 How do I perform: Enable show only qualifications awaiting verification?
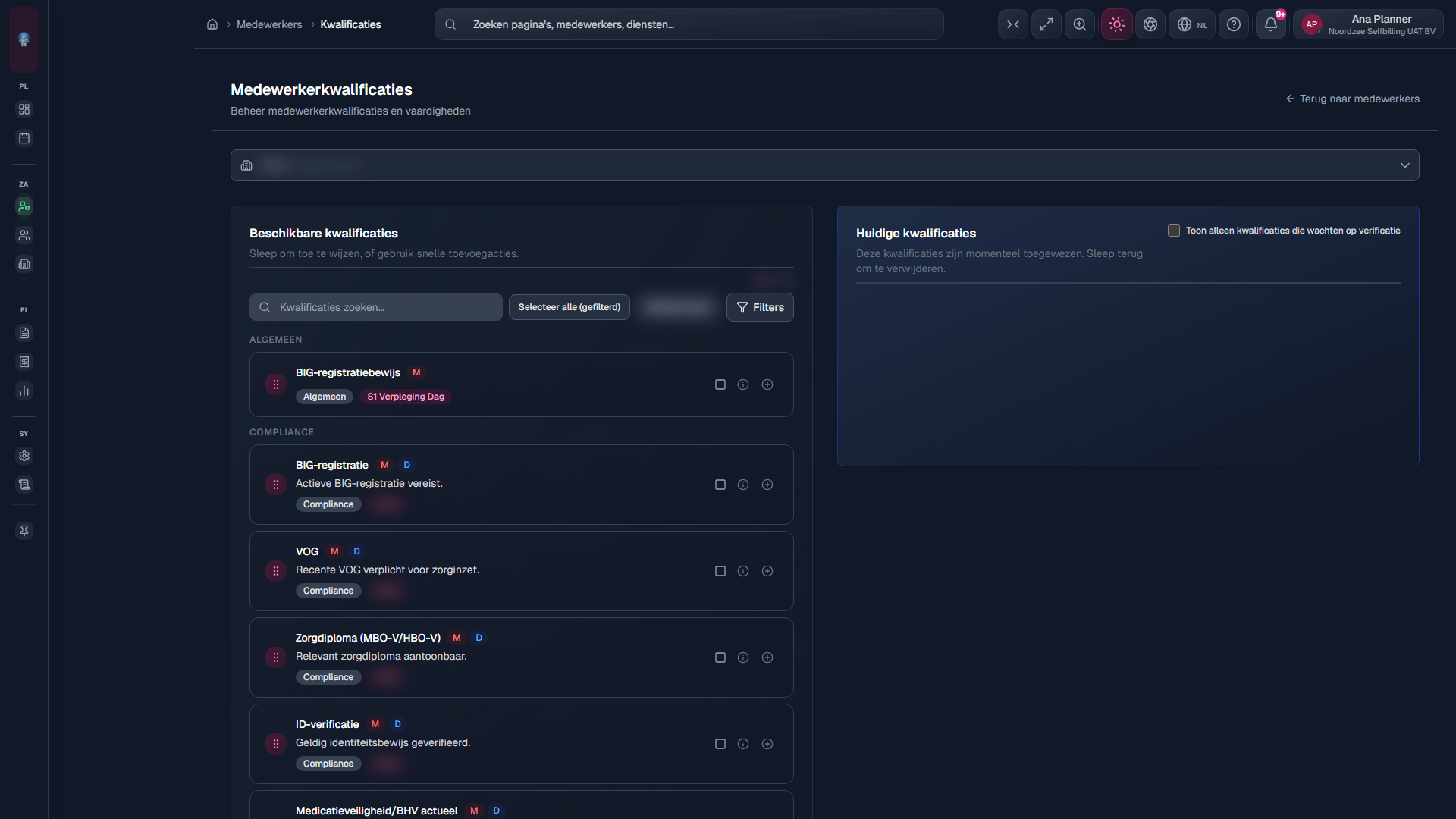point(1174,231)
